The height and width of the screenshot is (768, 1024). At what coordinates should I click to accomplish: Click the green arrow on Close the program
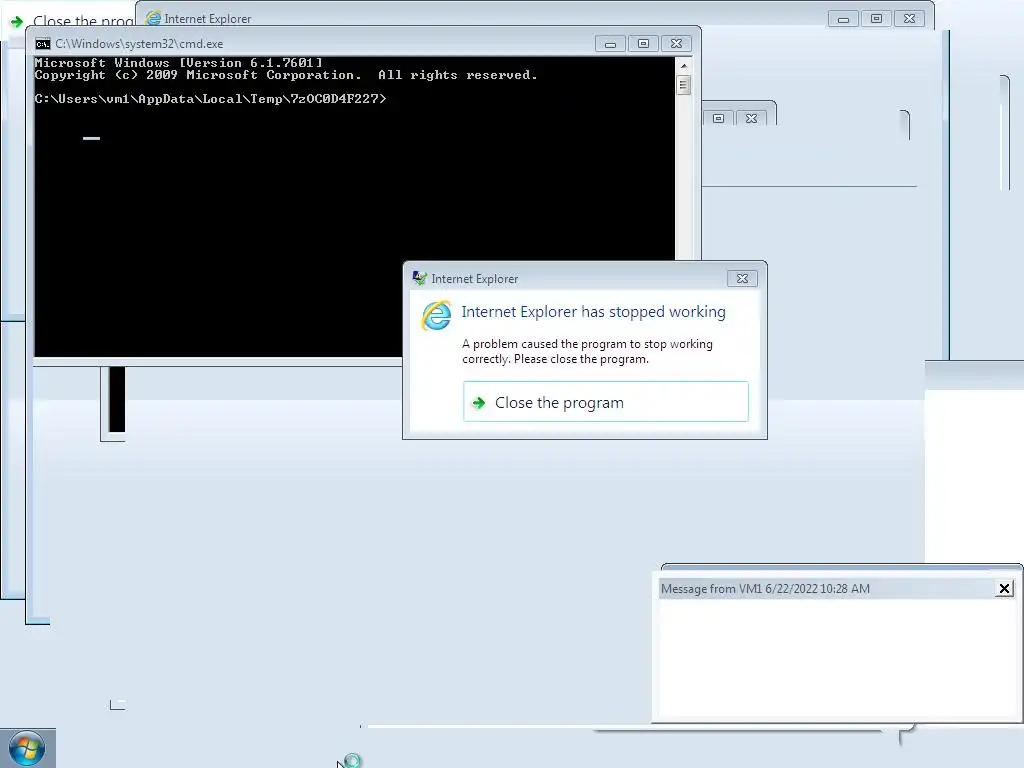(479, 403)
